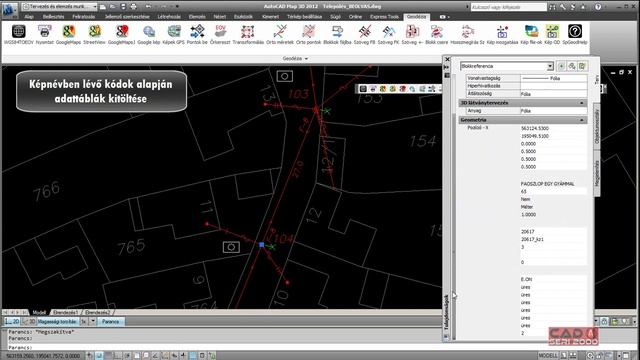The image size is (640, 360).
Task: Switch to the Modell layout tab
Action: (39, 313)
